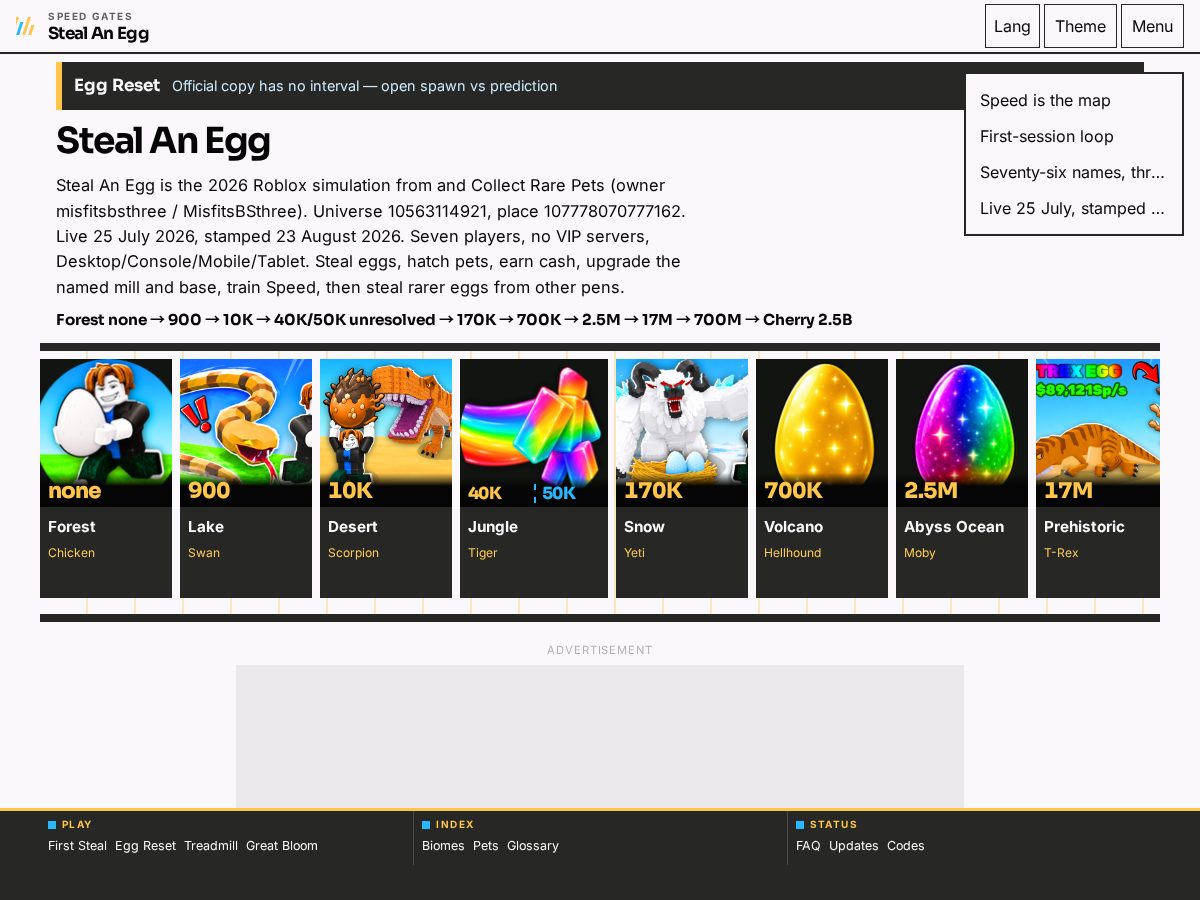Click the Moby pet label
1200x900 pixels.
tap(920, 553)
